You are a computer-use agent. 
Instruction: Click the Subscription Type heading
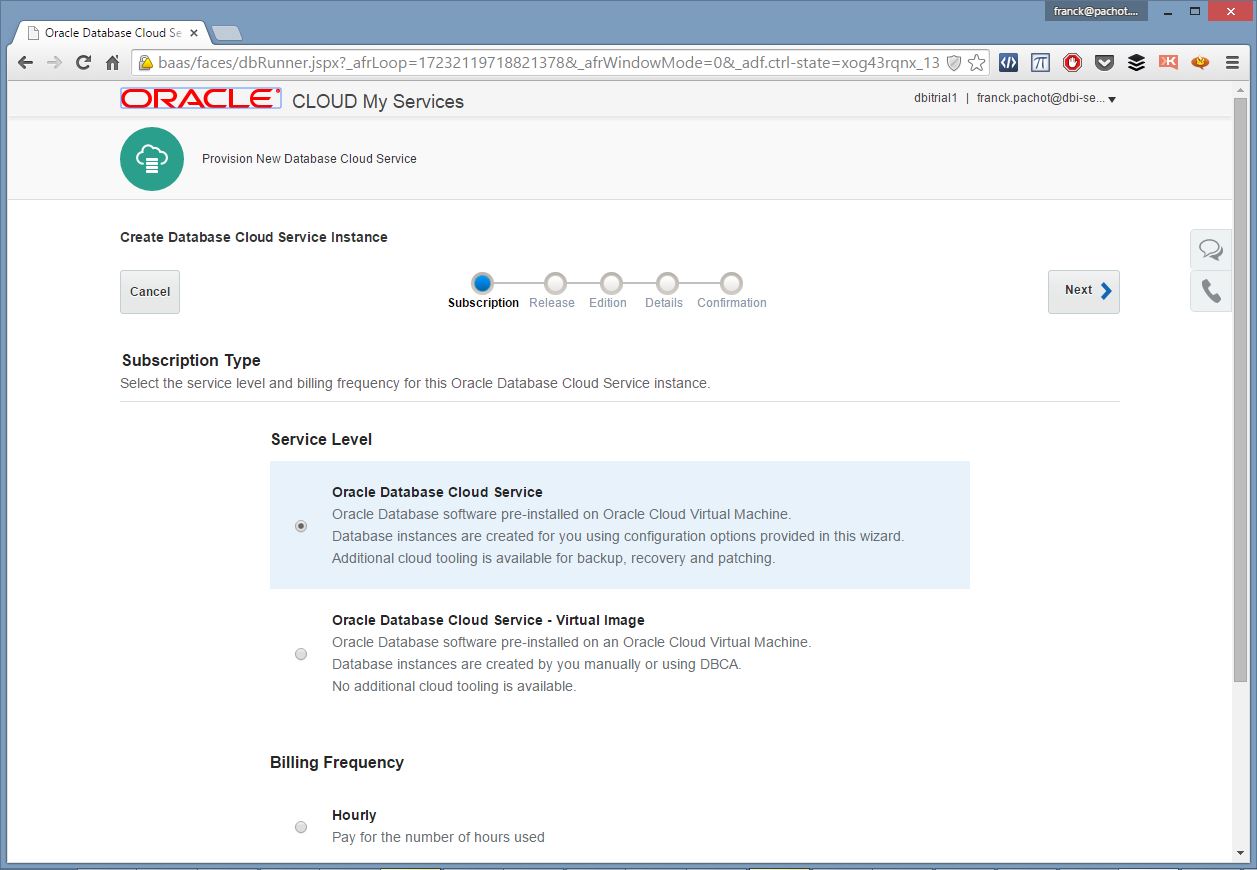coord(191,360)
